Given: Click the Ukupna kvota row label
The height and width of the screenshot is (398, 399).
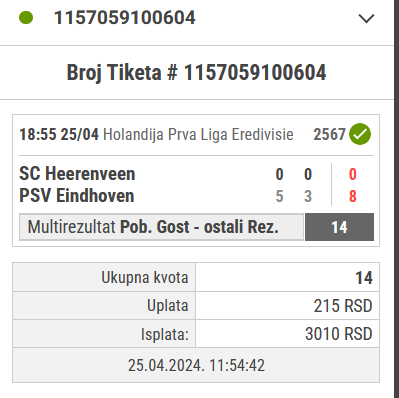Looking at the screenshot, I should 145,277.
